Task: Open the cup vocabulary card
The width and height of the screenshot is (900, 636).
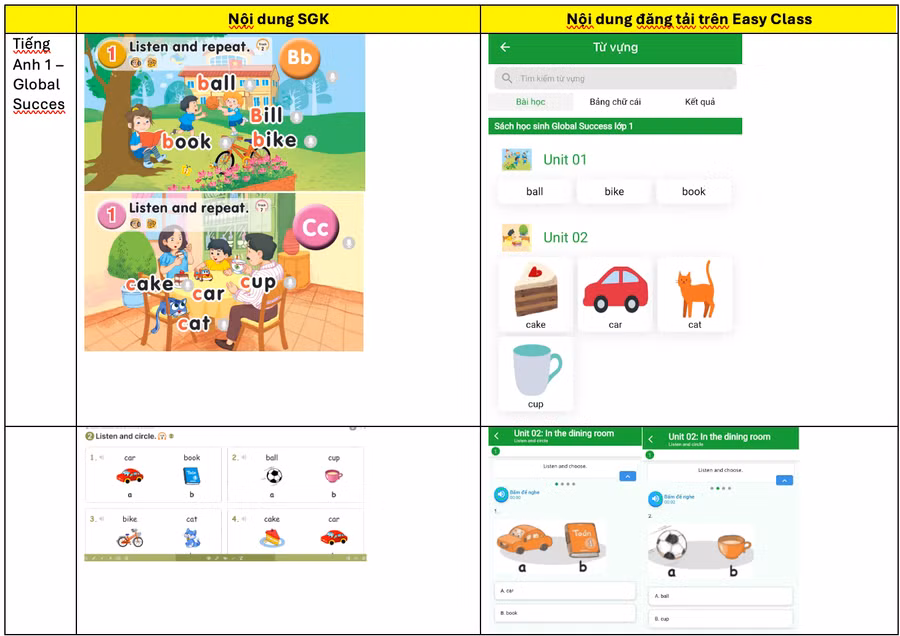Action: coord(536,374)
